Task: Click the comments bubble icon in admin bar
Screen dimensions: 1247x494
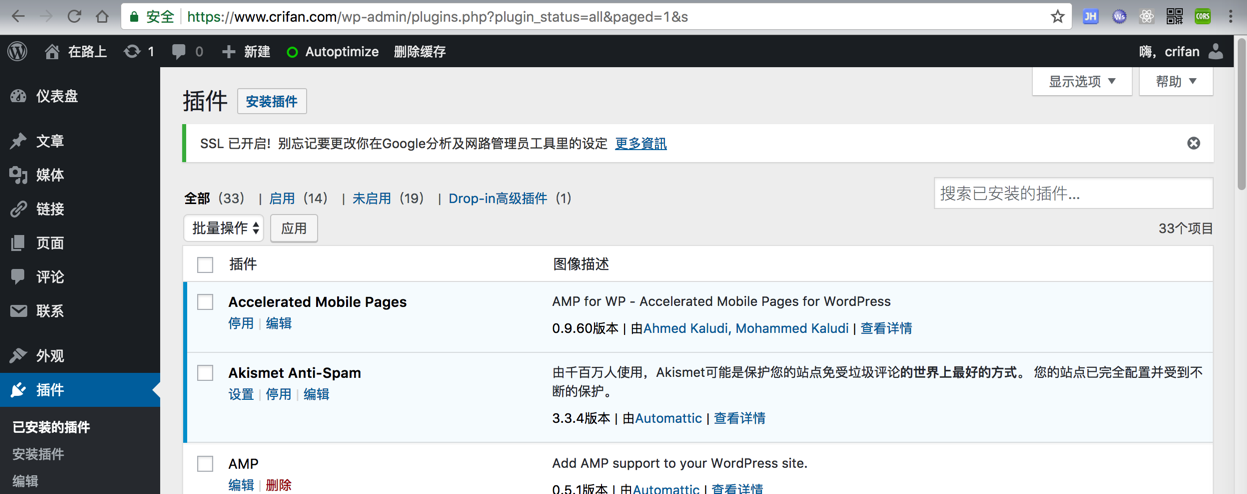Action: coord(179,51)
